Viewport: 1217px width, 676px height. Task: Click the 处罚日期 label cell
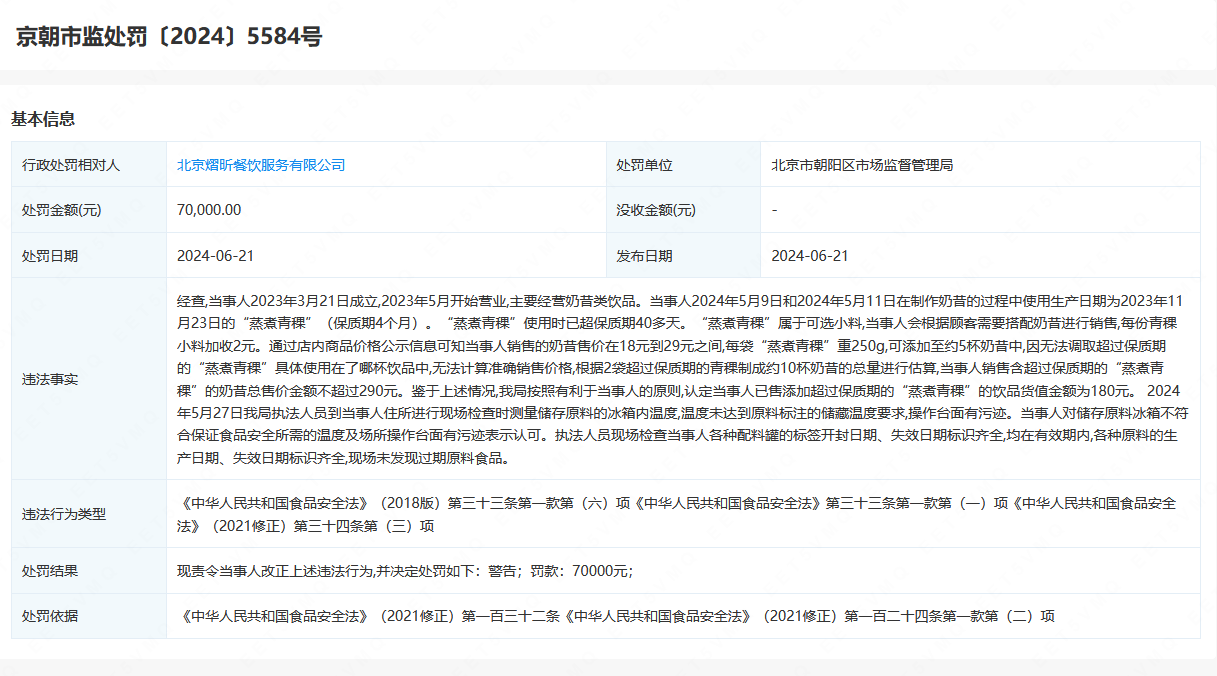point(88,255)
